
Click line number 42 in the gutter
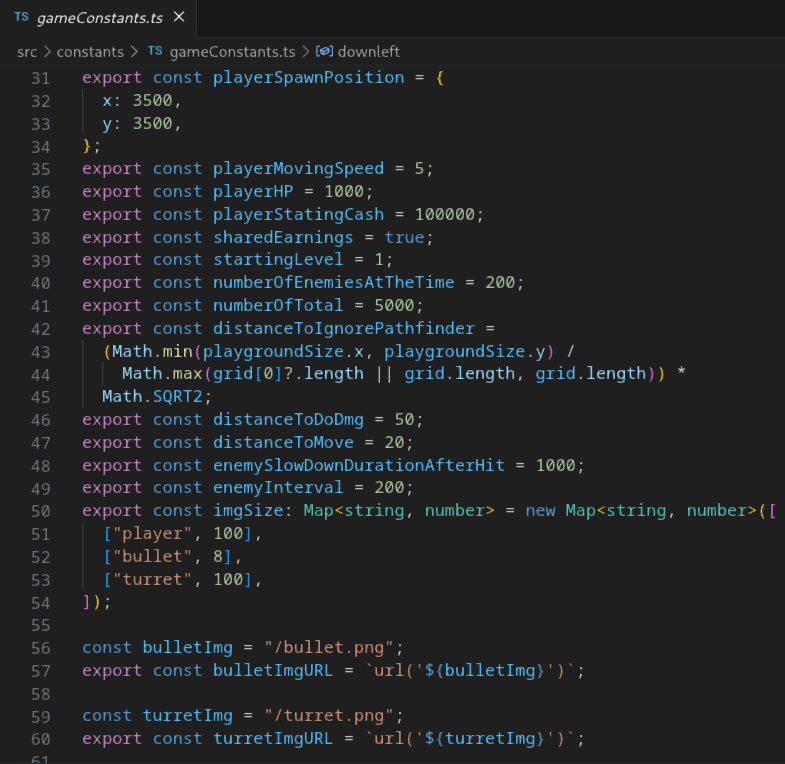point(39,328)
